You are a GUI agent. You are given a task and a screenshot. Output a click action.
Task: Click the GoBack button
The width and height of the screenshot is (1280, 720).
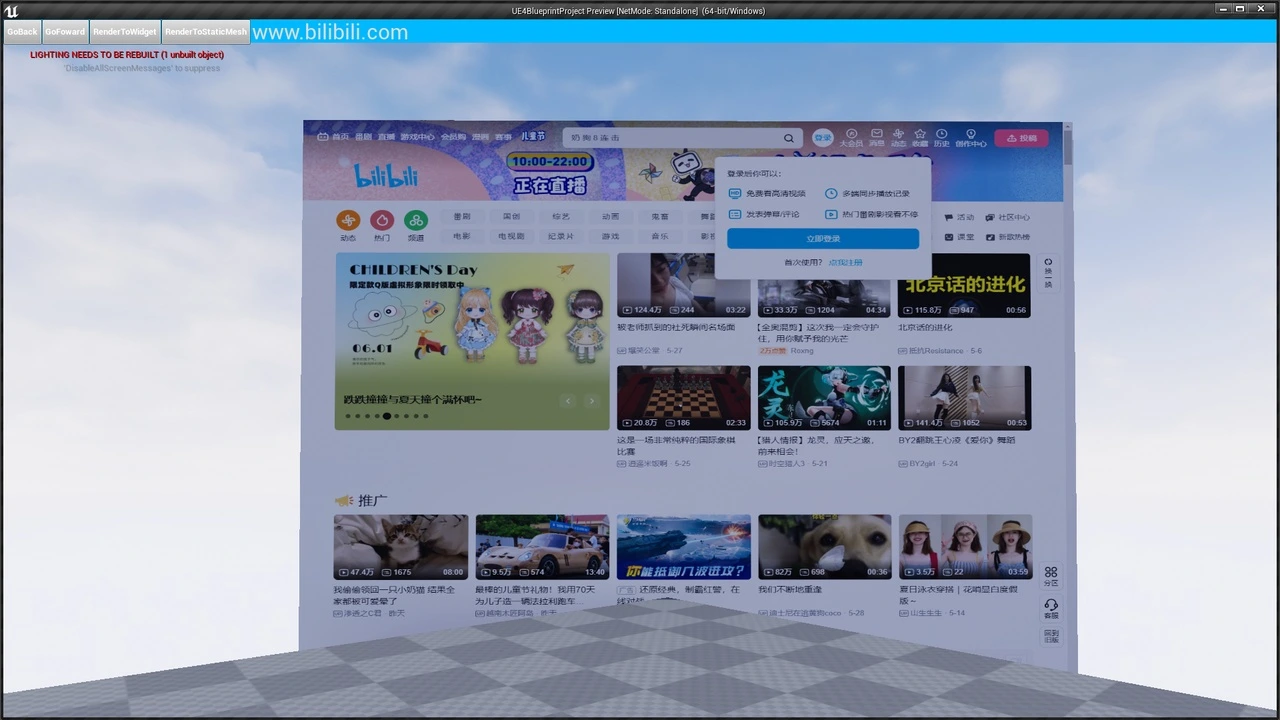pyautogui.click(x=22, y=32)
